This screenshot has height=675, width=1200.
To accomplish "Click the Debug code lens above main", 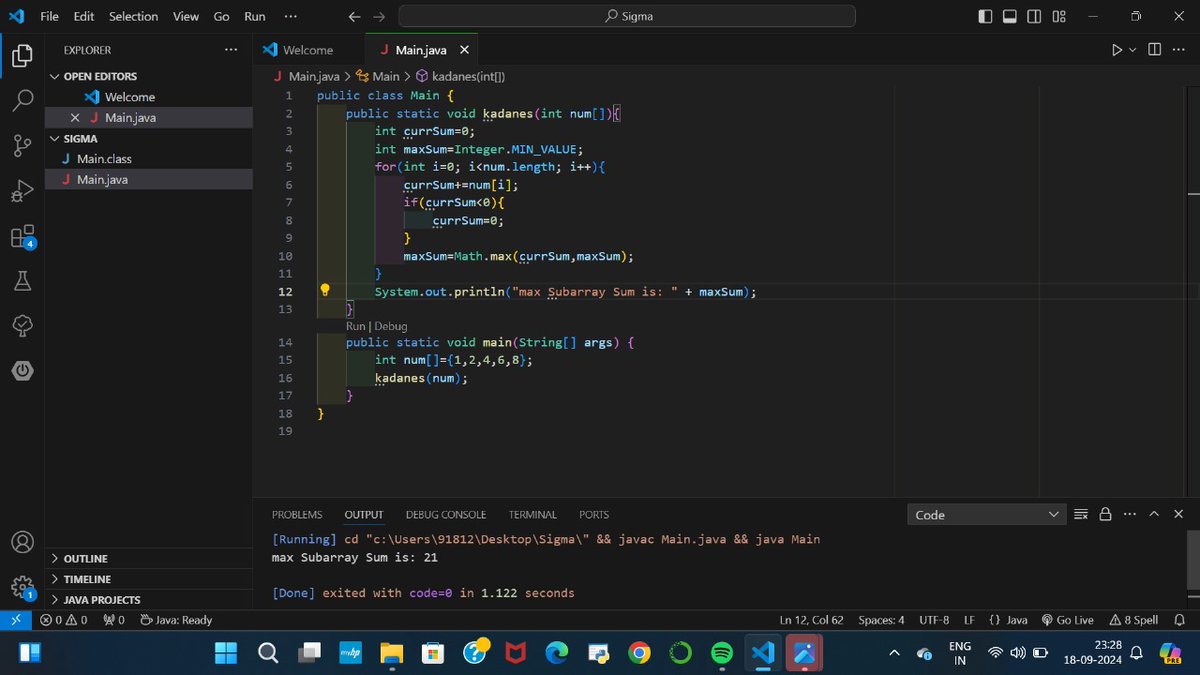I will 391,326.
